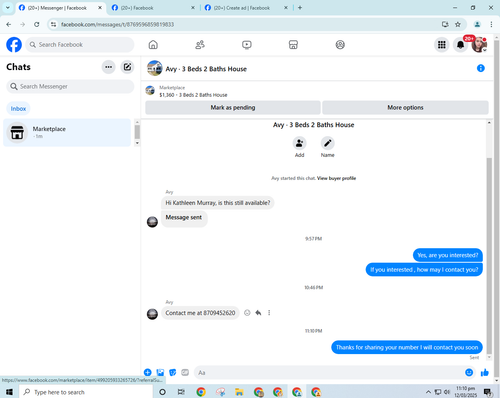Open the Home feed icon
The image size is (500, 398).
153,45
